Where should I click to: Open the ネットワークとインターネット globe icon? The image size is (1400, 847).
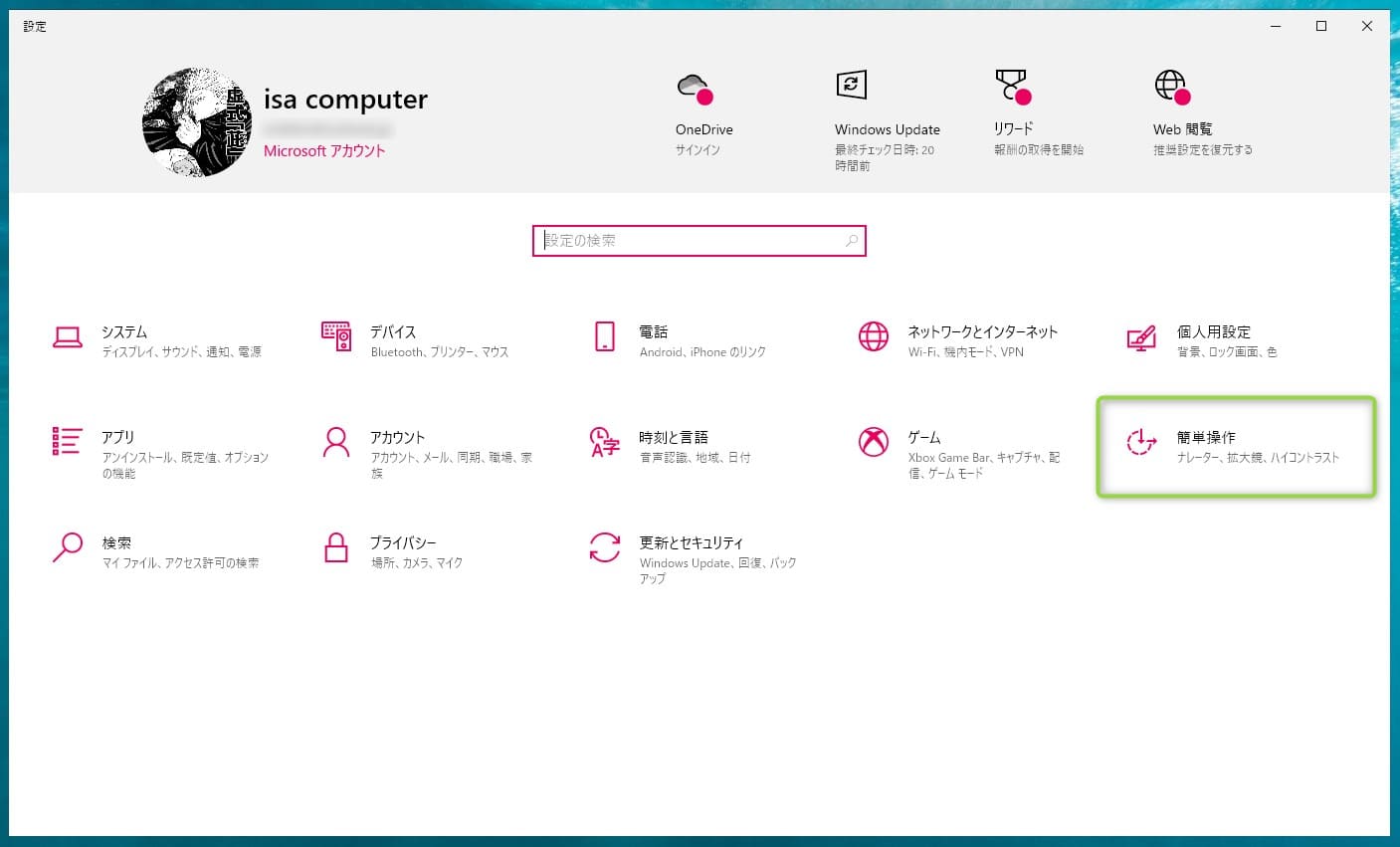tap(874, 336)
